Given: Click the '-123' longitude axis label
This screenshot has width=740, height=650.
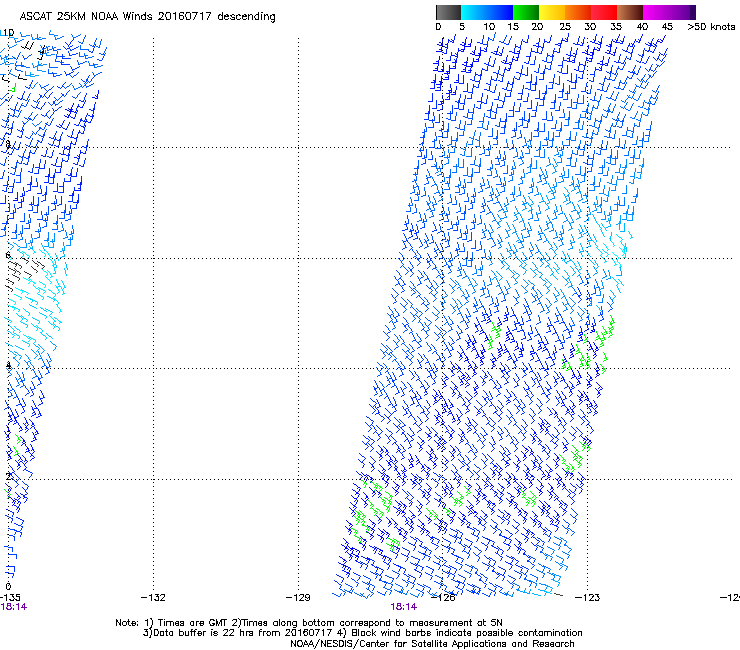Looking at the screenshot, I should (588, 598).
